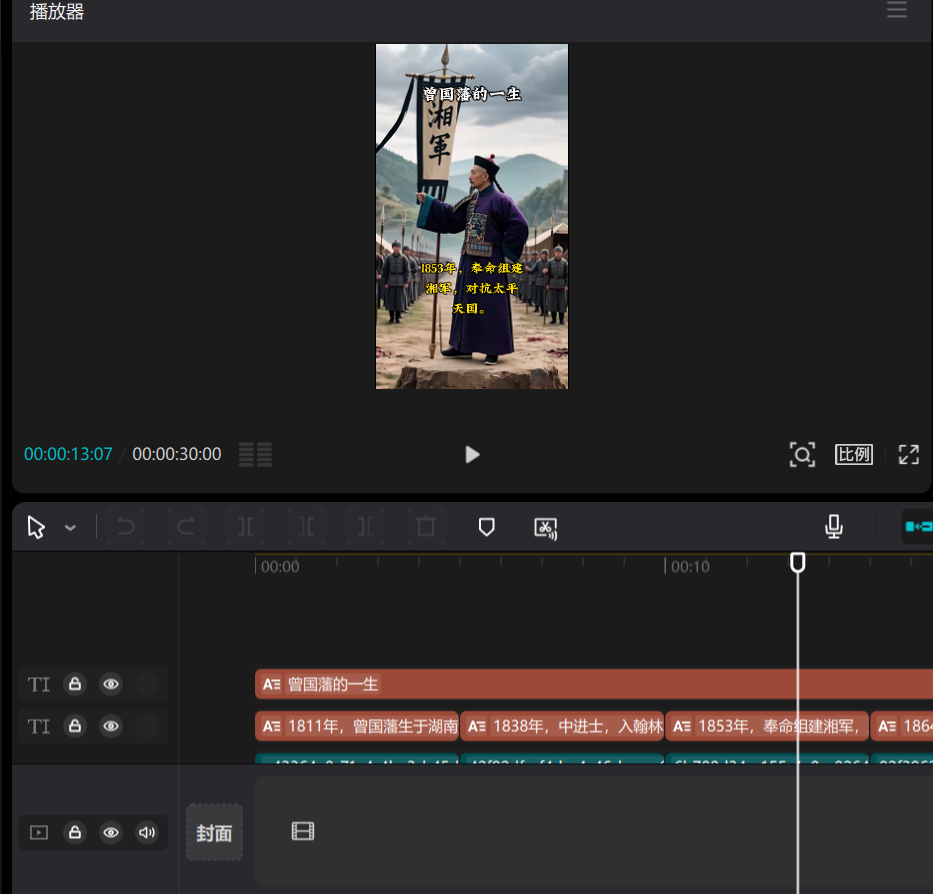The height and width of the screenshot is (894, 933).
Task: Select the yellow subtitle in preview
Action: point(471,288)
